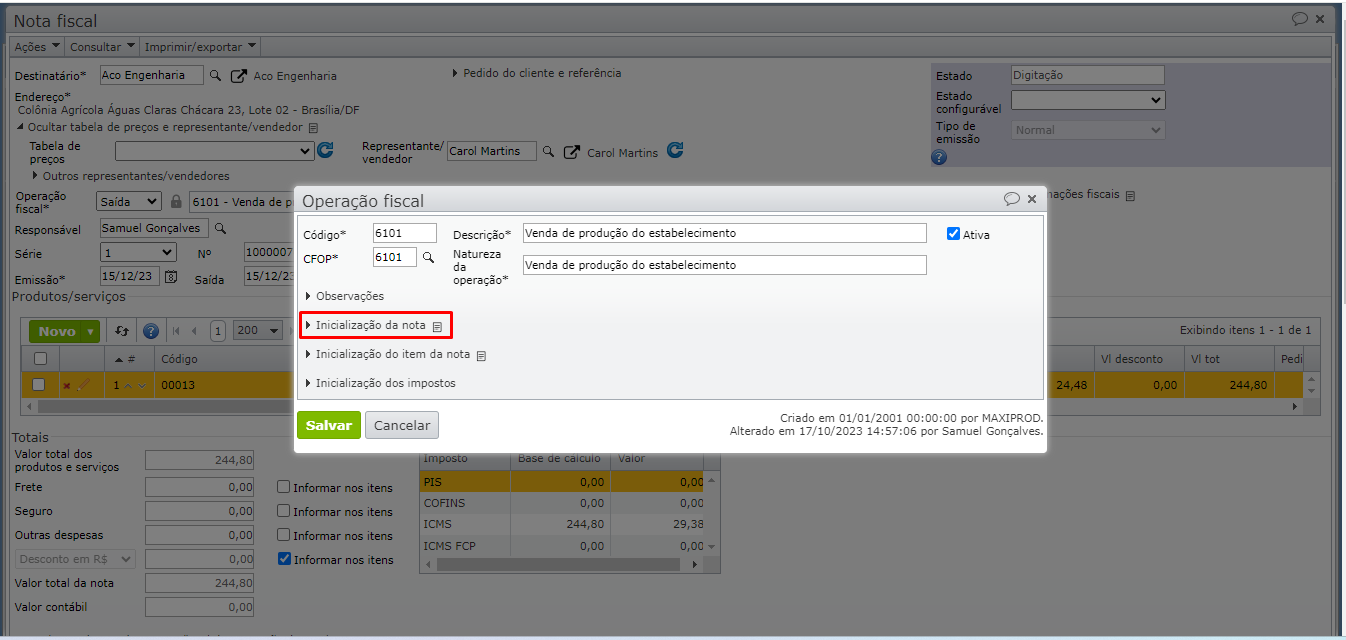Open the calendar picker for Emissão date
The width and height of the screenshot is (1346, 640).
(171, 277)
